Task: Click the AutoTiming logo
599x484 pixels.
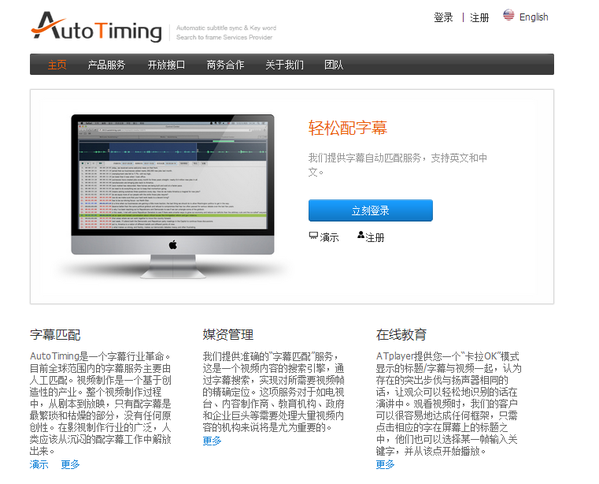Action: tap(96, 27)
